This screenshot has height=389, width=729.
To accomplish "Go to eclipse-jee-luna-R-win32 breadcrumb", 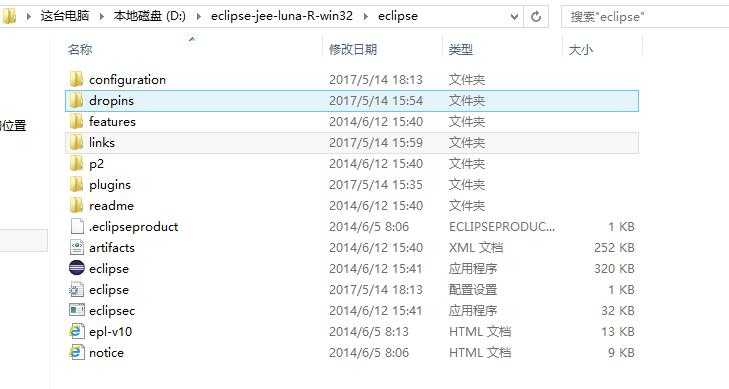I will tap(282, 16).
